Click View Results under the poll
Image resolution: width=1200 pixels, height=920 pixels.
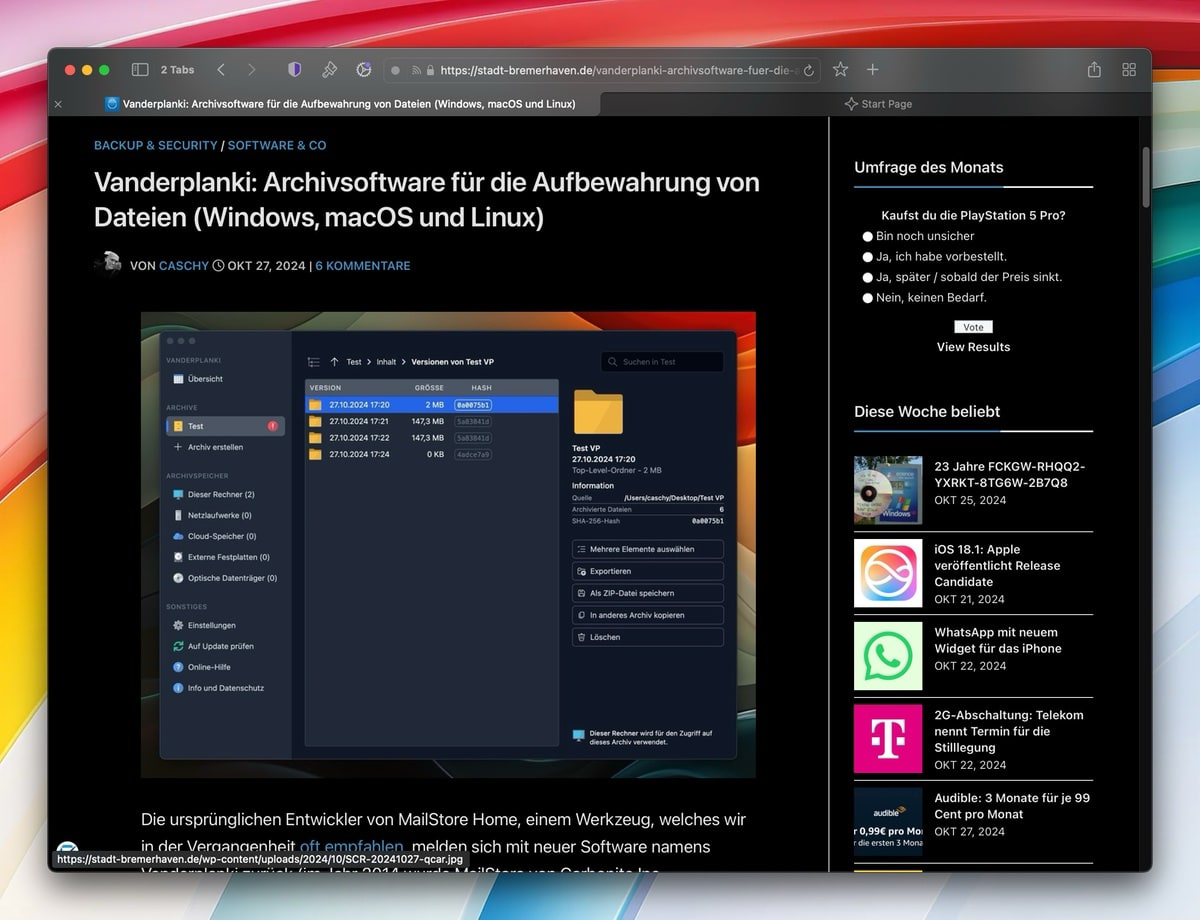tap(973, 346)
